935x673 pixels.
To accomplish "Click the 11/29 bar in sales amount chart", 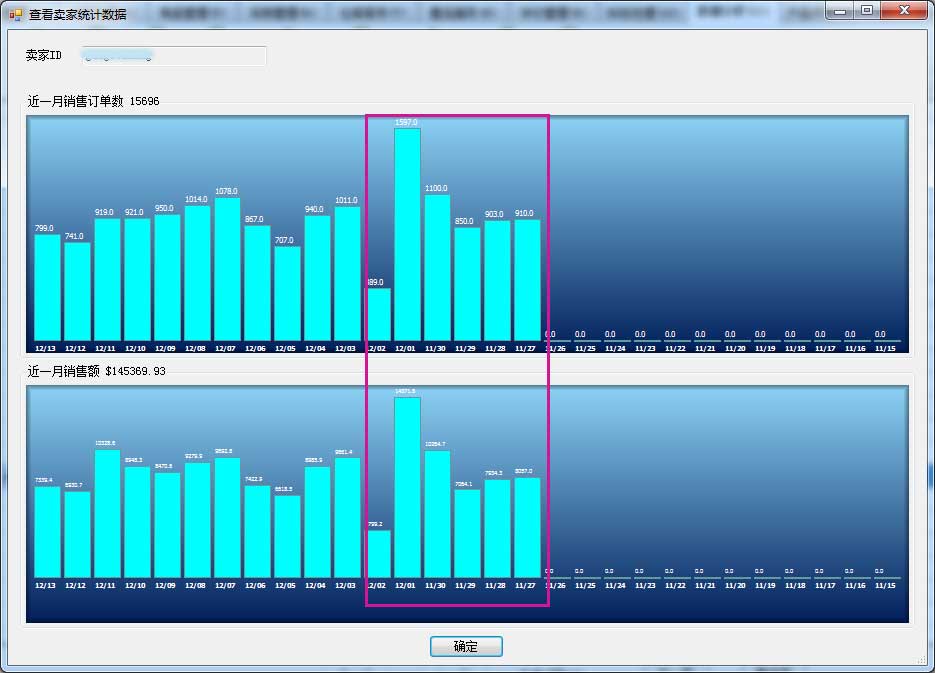I will (467, 533).
